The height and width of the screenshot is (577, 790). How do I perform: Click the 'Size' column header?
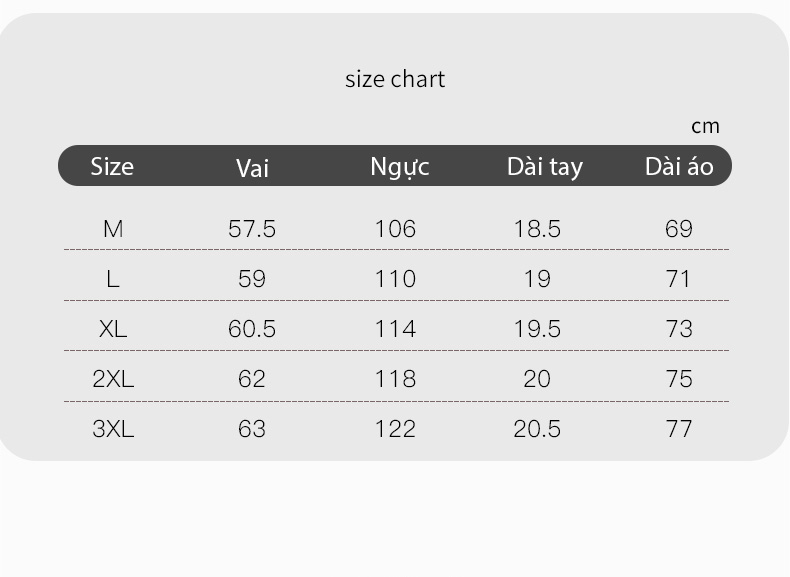[112, 166]
